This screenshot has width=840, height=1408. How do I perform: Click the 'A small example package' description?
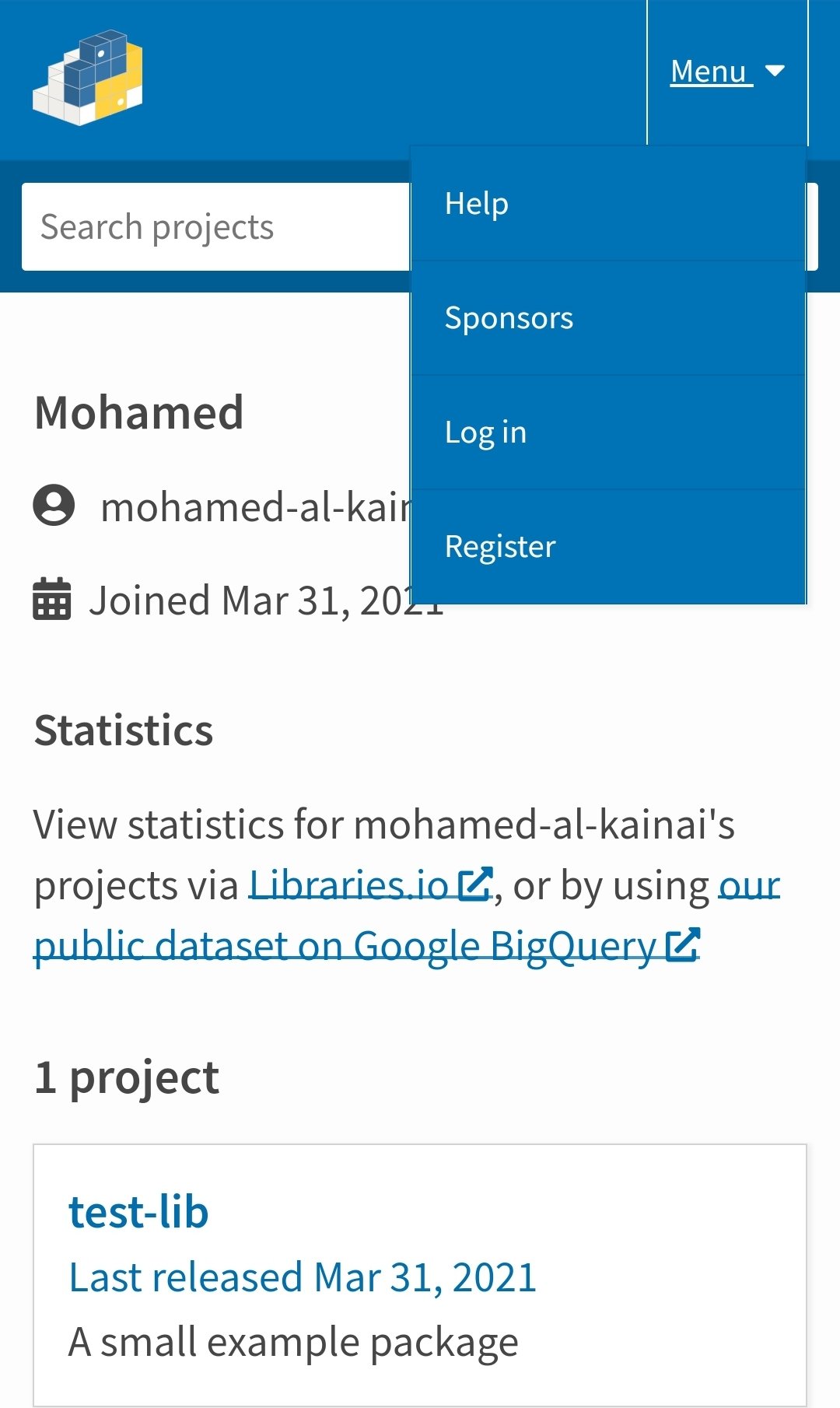[293, 1342]
